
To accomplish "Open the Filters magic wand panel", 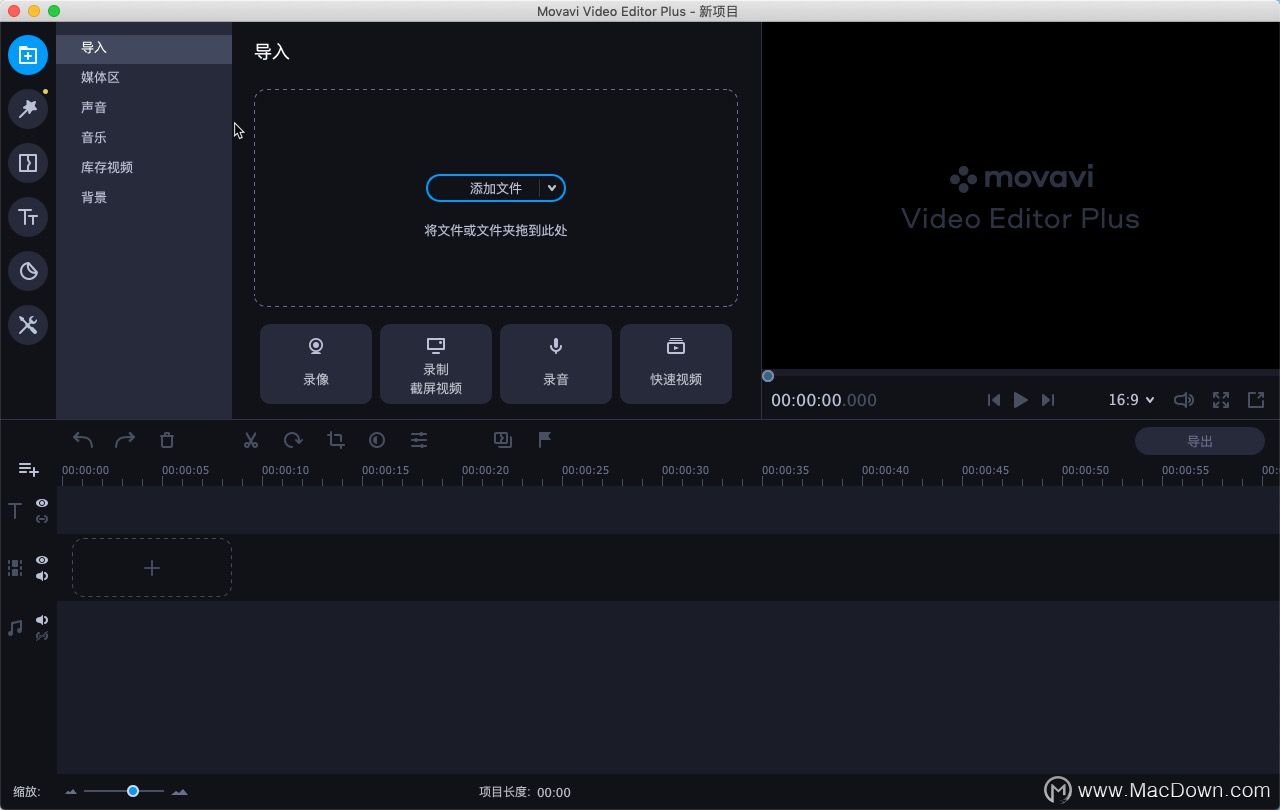I will 28,109.
